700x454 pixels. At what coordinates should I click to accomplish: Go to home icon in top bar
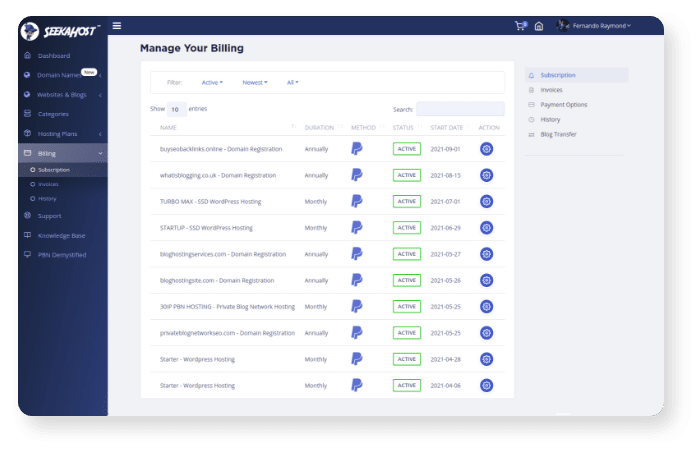539,26
